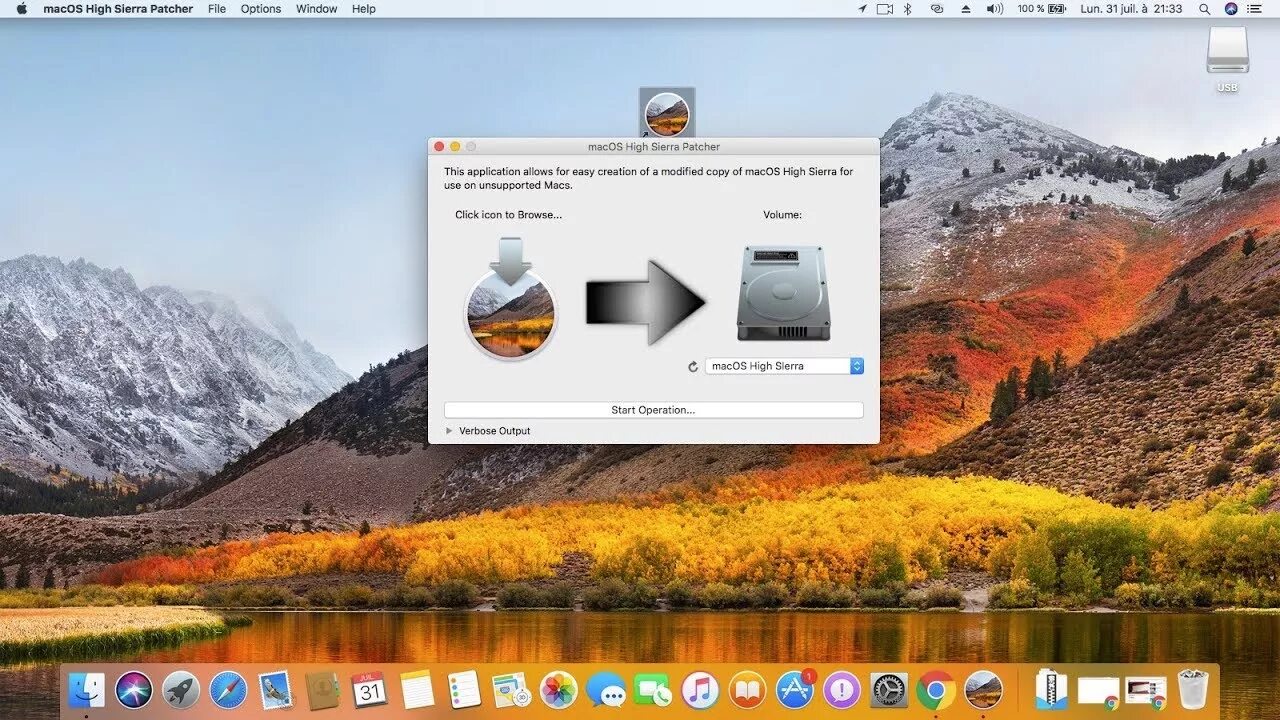The height and width of the screenshot is (720, 1280).
Task: Click the description text about unsupported Macs
Action: [649, 178]
